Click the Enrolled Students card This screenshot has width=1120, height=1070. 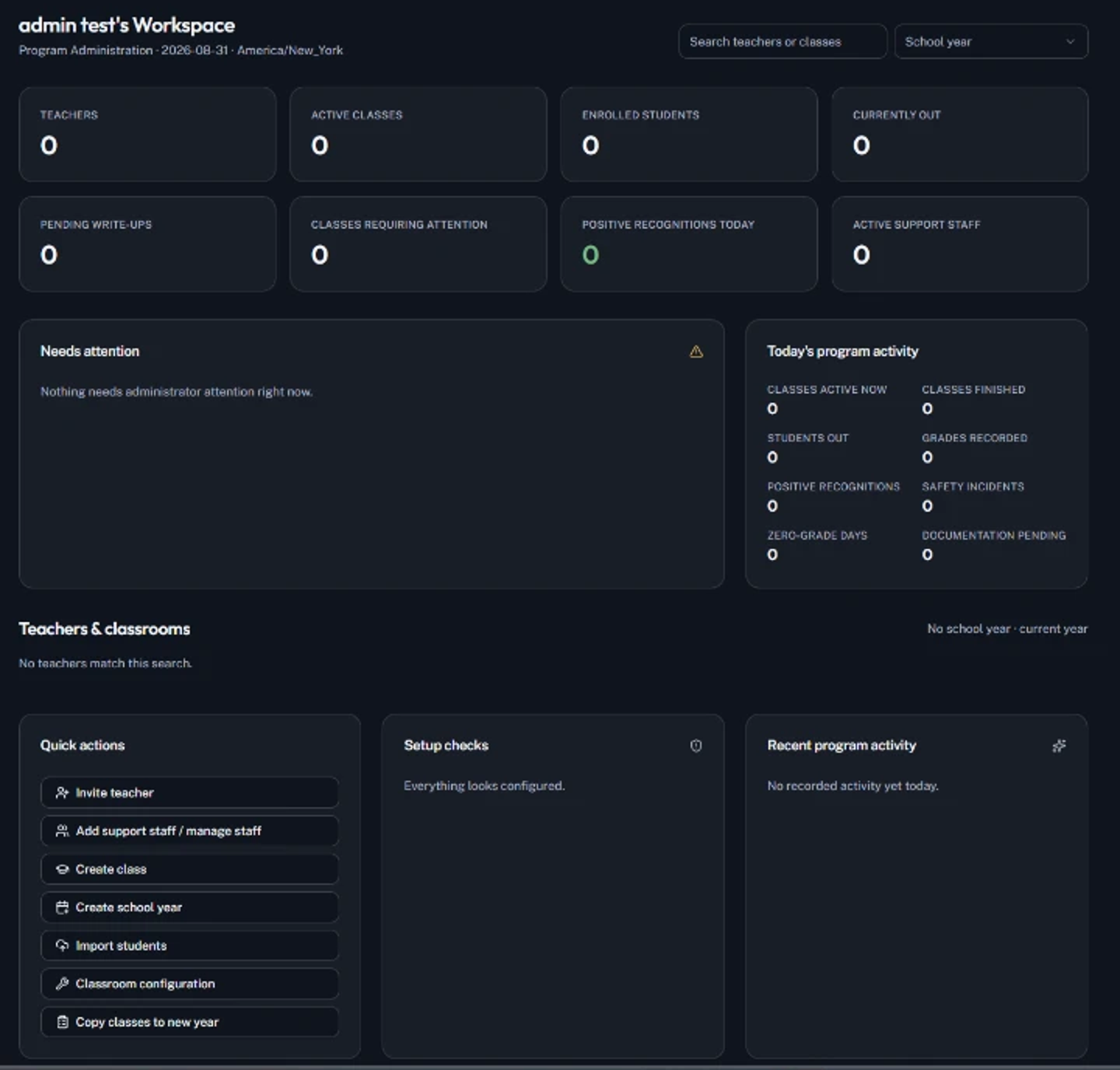689,134
